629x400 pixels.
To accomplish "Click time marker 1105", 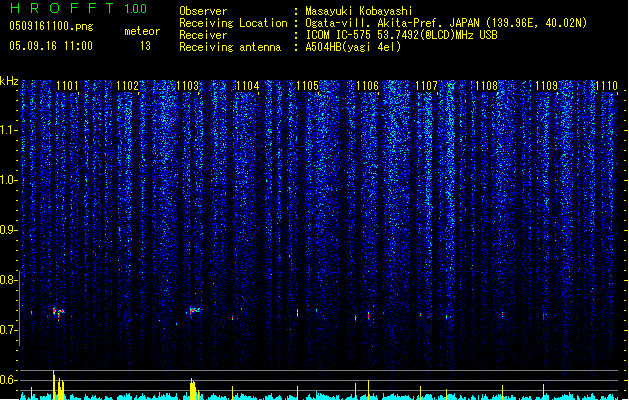I will coord(307,86).
